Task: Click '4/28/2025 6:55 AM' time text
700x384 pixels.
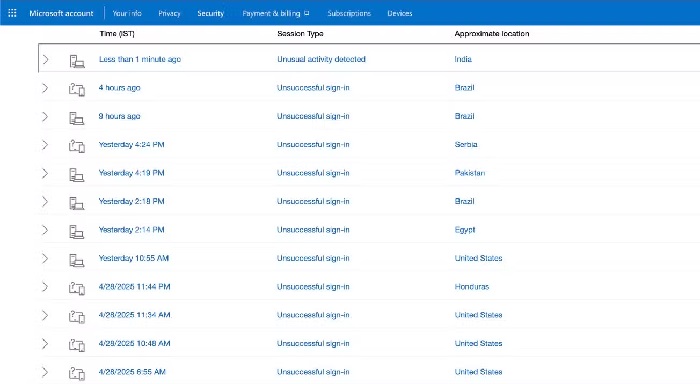Action: click(x=132, y=371)
